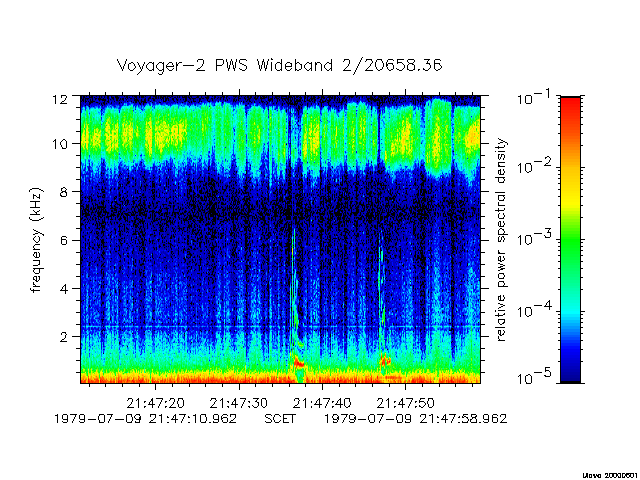Viewport: 640px width, 480px height.
Task: Click the Voyager-2 PWS Wideband plot title
Action: [x=280, y=66]
